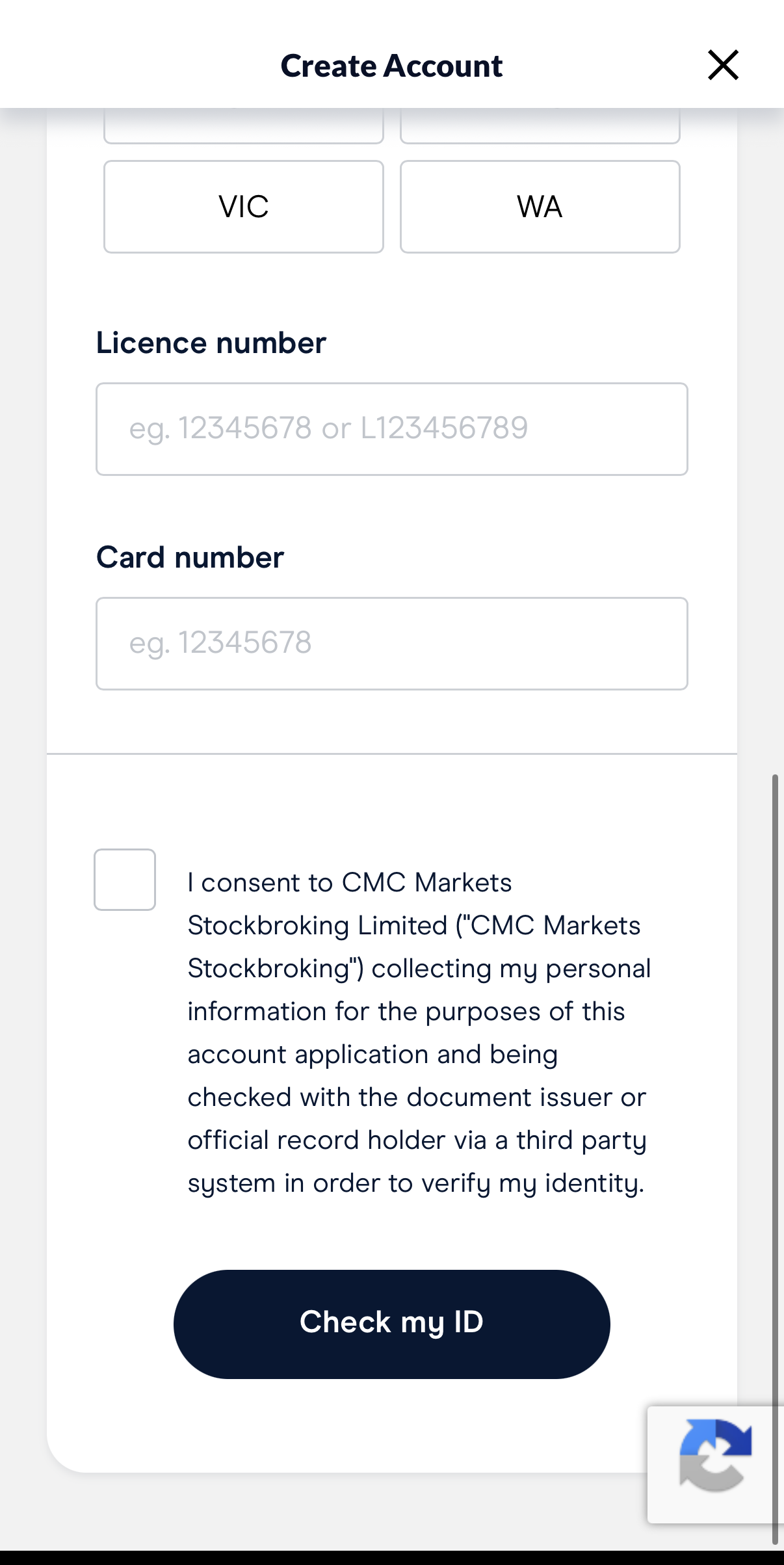
Task: Click into the Card number field
Action: pyautogui.click(x=391, y=644)
